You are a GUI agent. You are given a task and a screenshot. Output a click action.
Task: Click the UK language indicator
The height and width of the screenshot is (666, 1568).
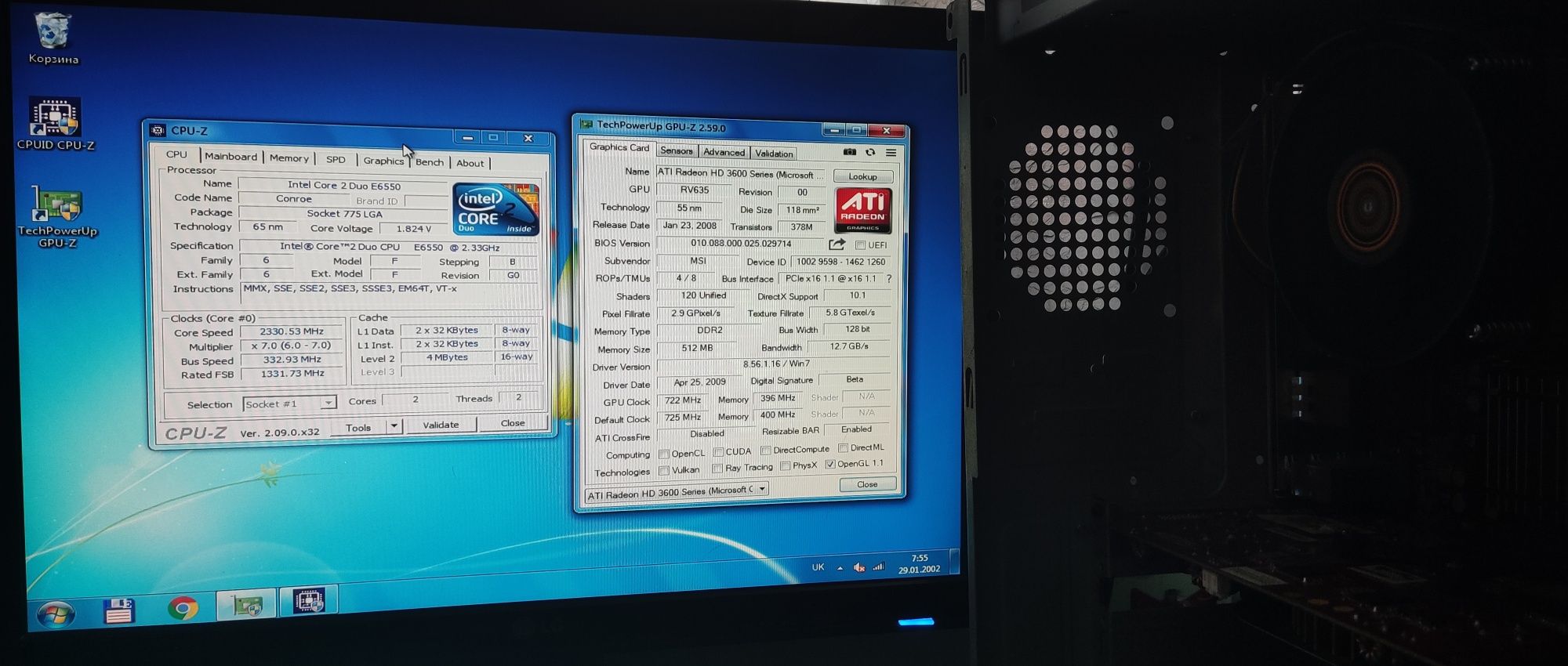(x=818, y=567)
